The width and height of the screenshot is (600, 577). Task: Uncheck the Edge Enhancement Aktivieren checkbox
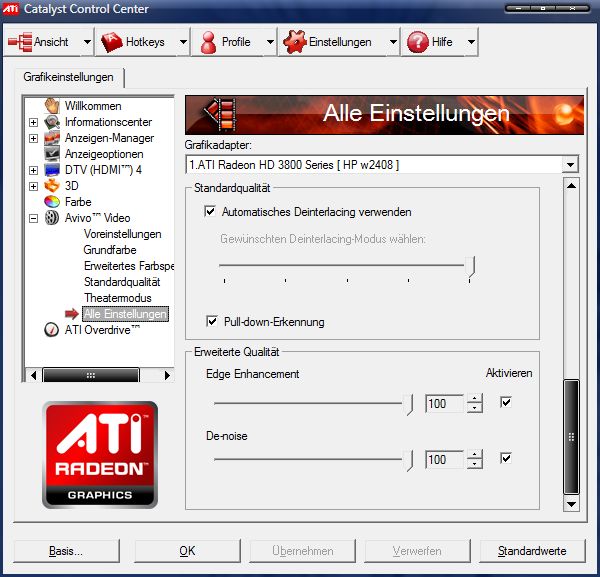pyautogui.click(x=506, y=402)
